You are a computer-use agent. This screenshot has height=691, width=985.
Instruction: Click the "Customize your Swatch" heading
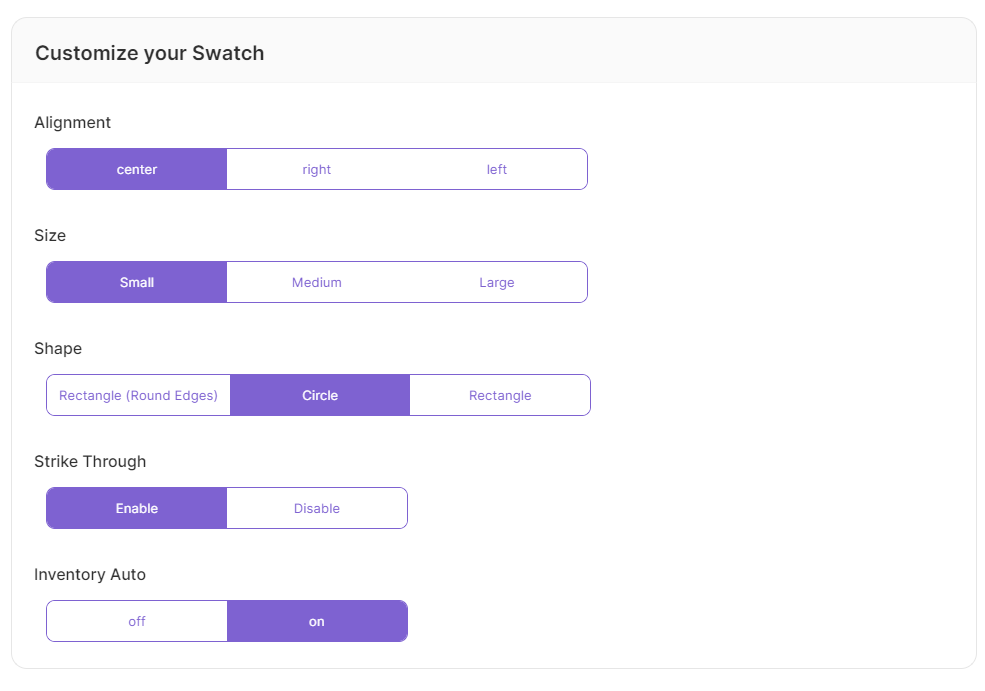pos(150,53)
